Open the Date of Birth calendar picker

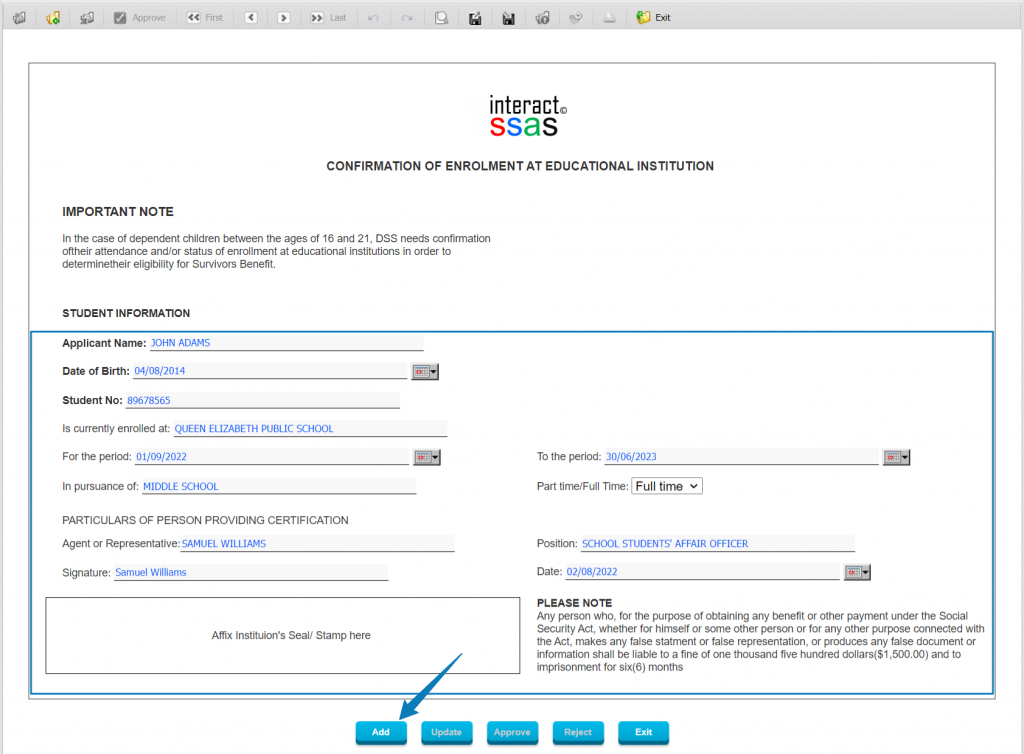tap(425, 372)
